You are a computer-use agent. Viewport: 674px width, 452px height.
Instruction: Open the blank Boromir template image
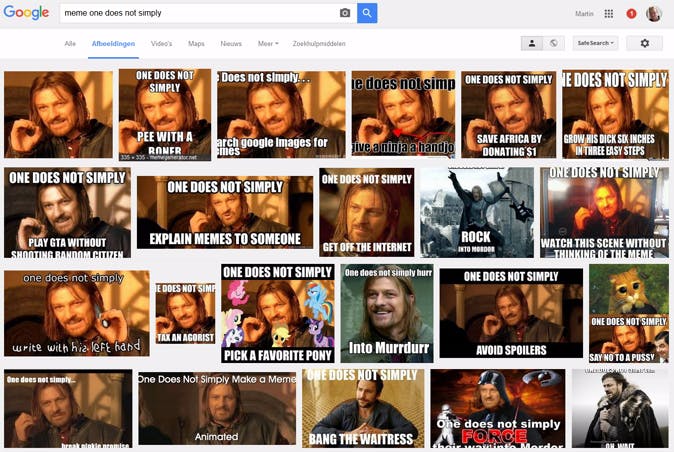coord(58,114)
